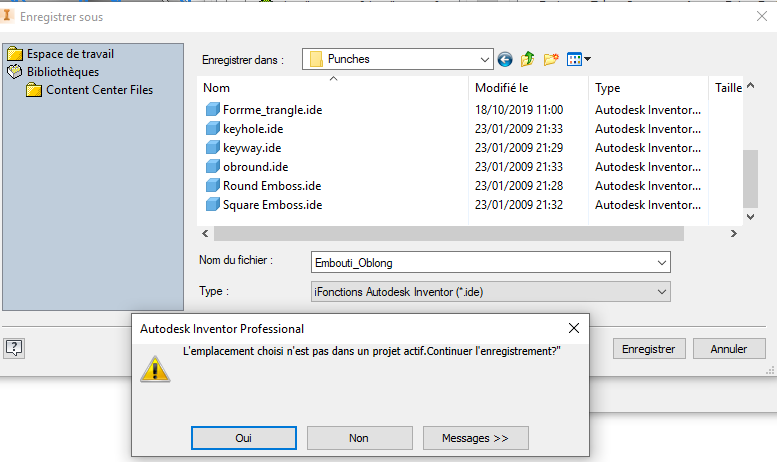Open the view menu icon
The height and width of the screenshot is (462, 777).
[x=578, y=59]
